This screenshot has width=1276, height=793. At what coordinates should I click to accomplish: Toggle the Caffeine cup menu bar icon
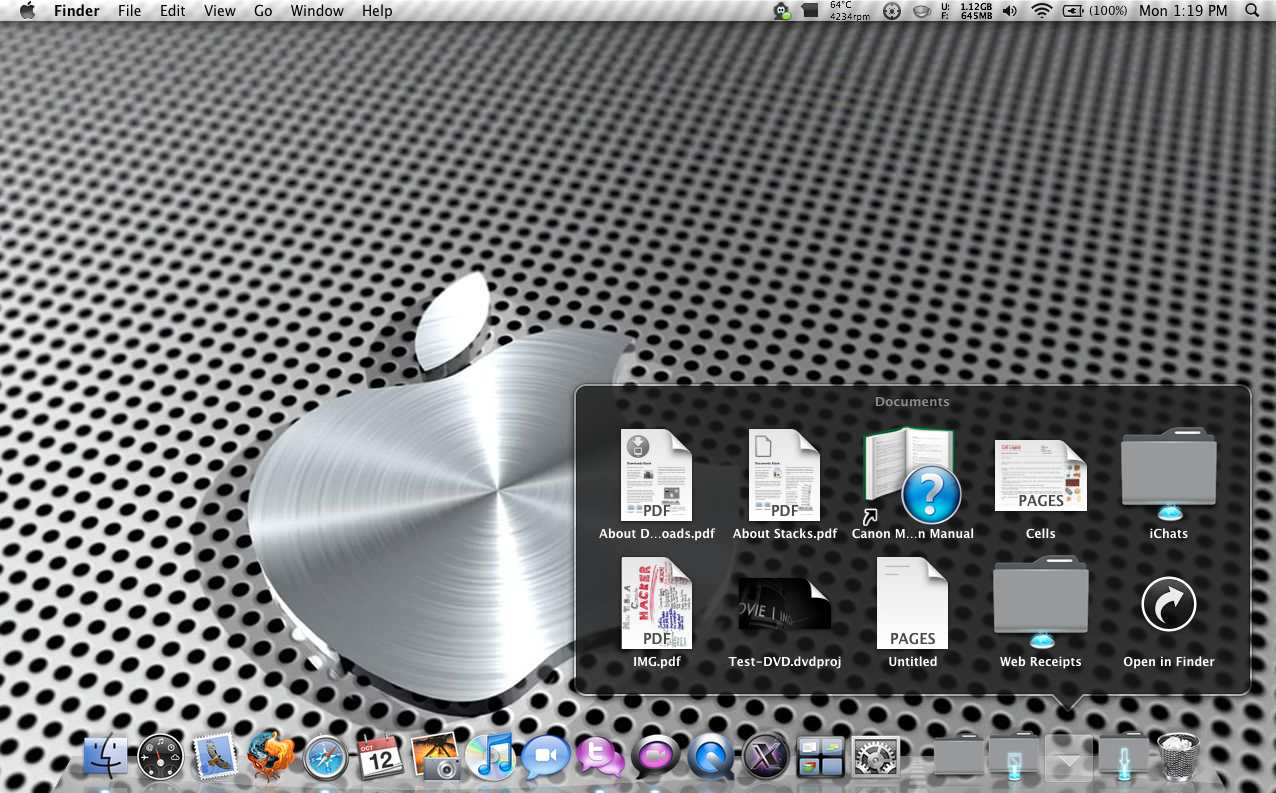click(x=923, y=11)
